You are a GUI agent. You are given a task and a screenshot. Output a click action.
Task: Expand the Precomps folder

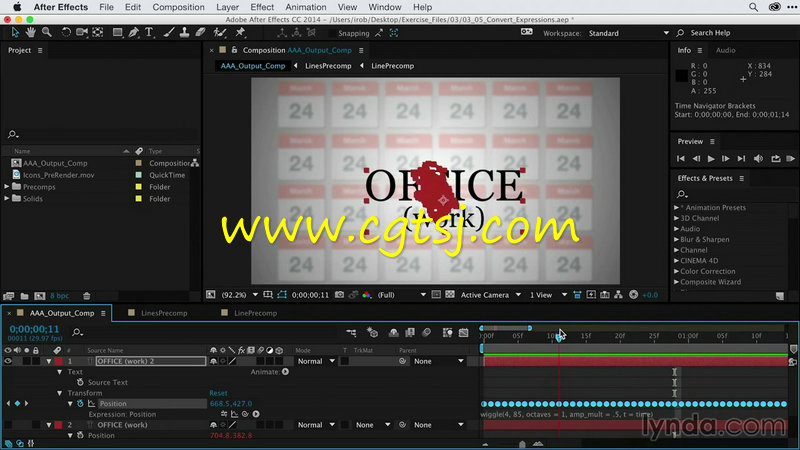(x=7, y=187)
